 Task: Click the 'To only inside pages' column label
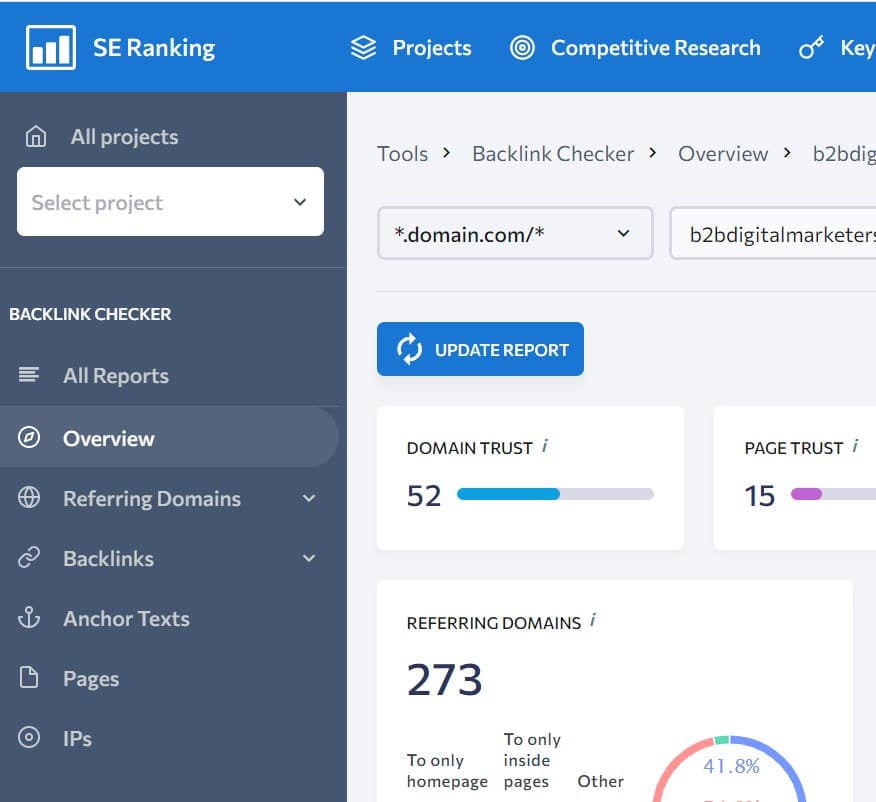point(532,760)
